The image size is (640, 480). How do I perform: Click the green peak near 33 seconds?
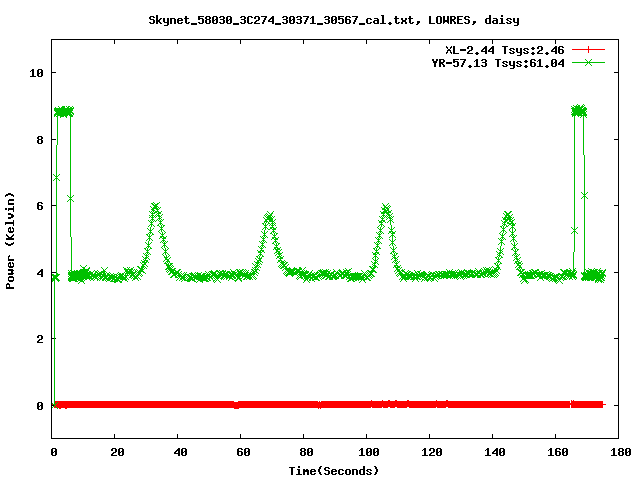156,208
